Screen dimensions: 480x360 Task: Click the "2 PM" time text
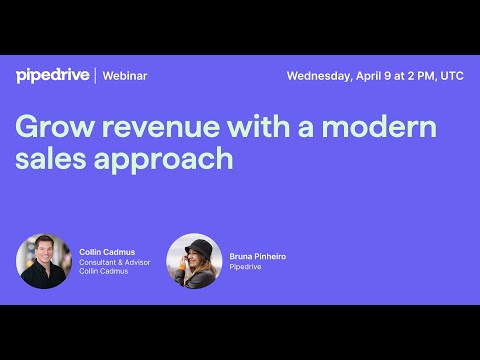pyautogui.click(x=421, y=76)
